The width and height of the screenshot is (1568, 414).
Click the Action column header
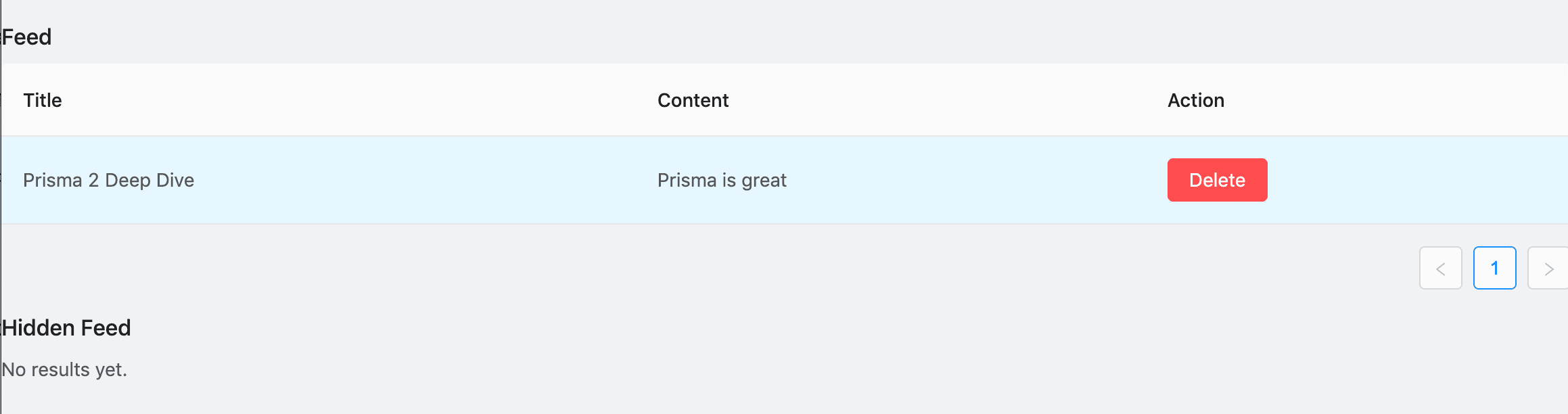click(1195, 99)
